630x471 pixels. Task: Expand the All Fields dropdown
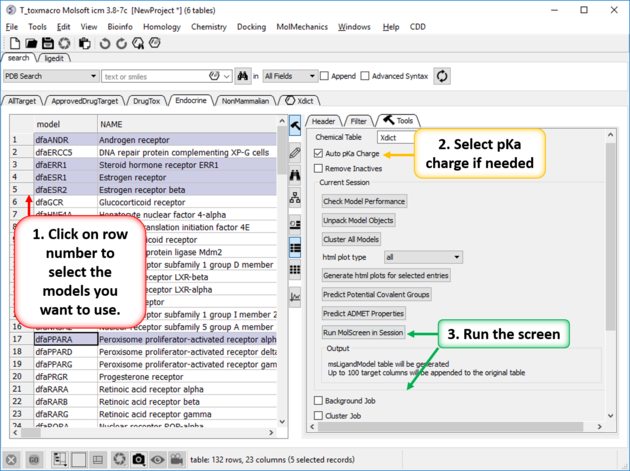click(288, 76)
